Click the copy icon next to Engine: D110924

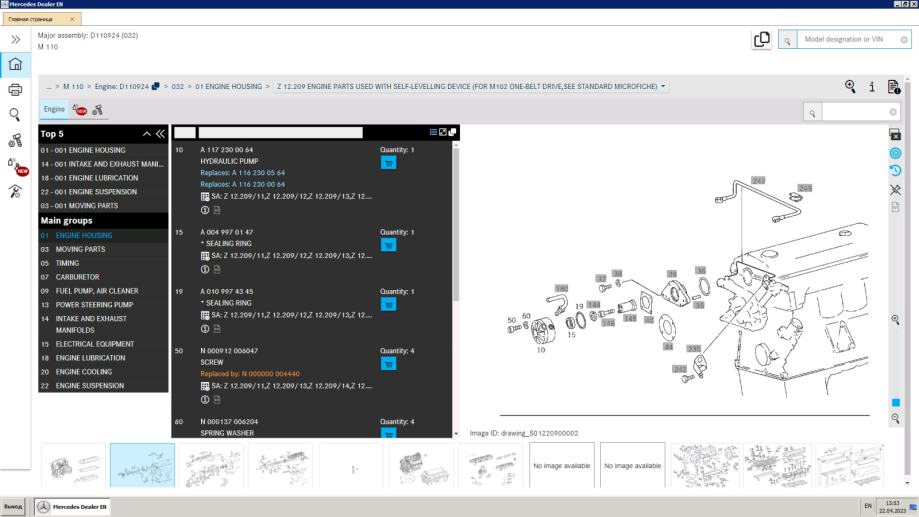[x=155, y=86]
